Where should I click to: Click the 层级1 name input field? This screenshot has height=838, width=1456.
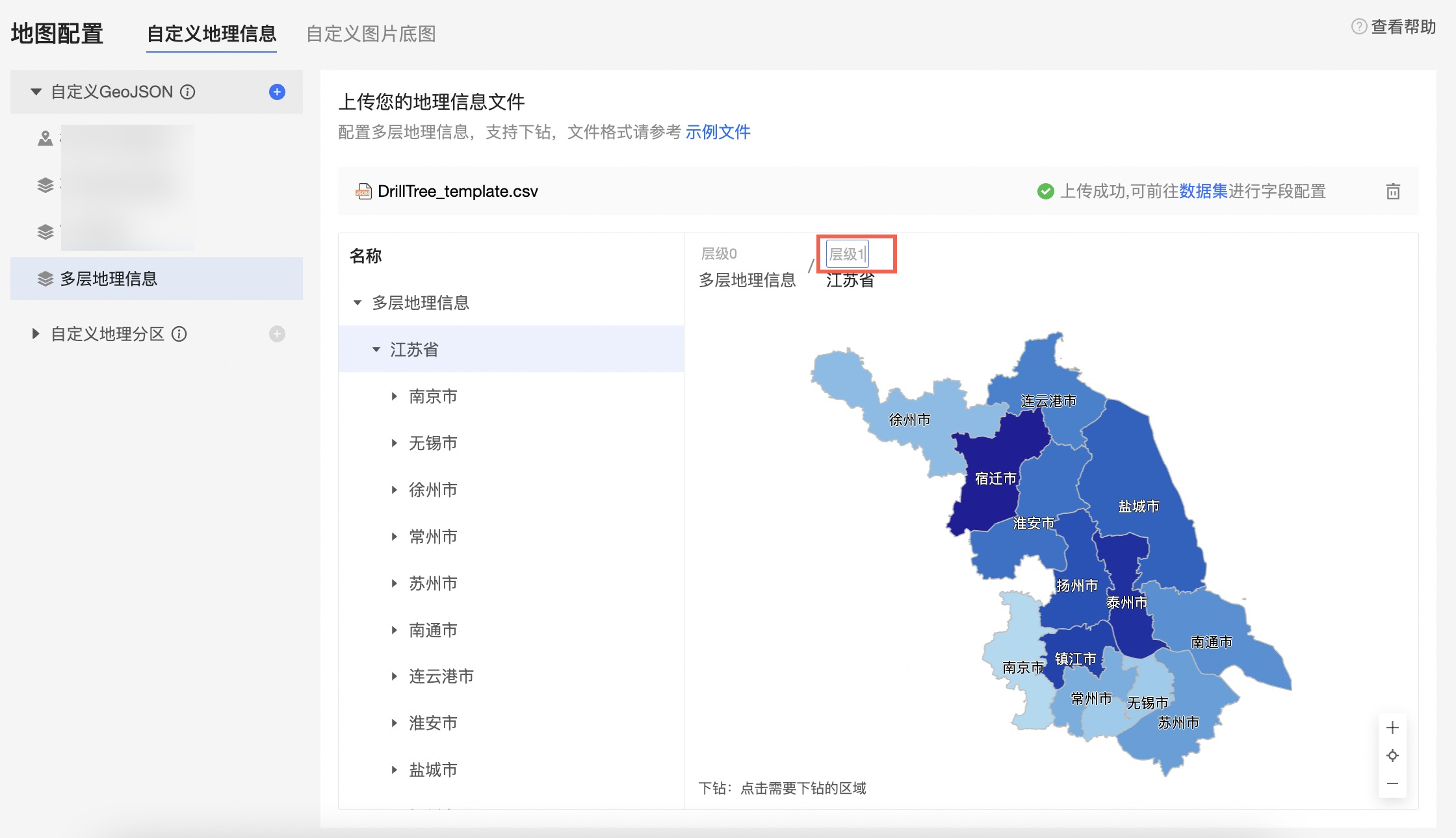[x=847, y=254]
